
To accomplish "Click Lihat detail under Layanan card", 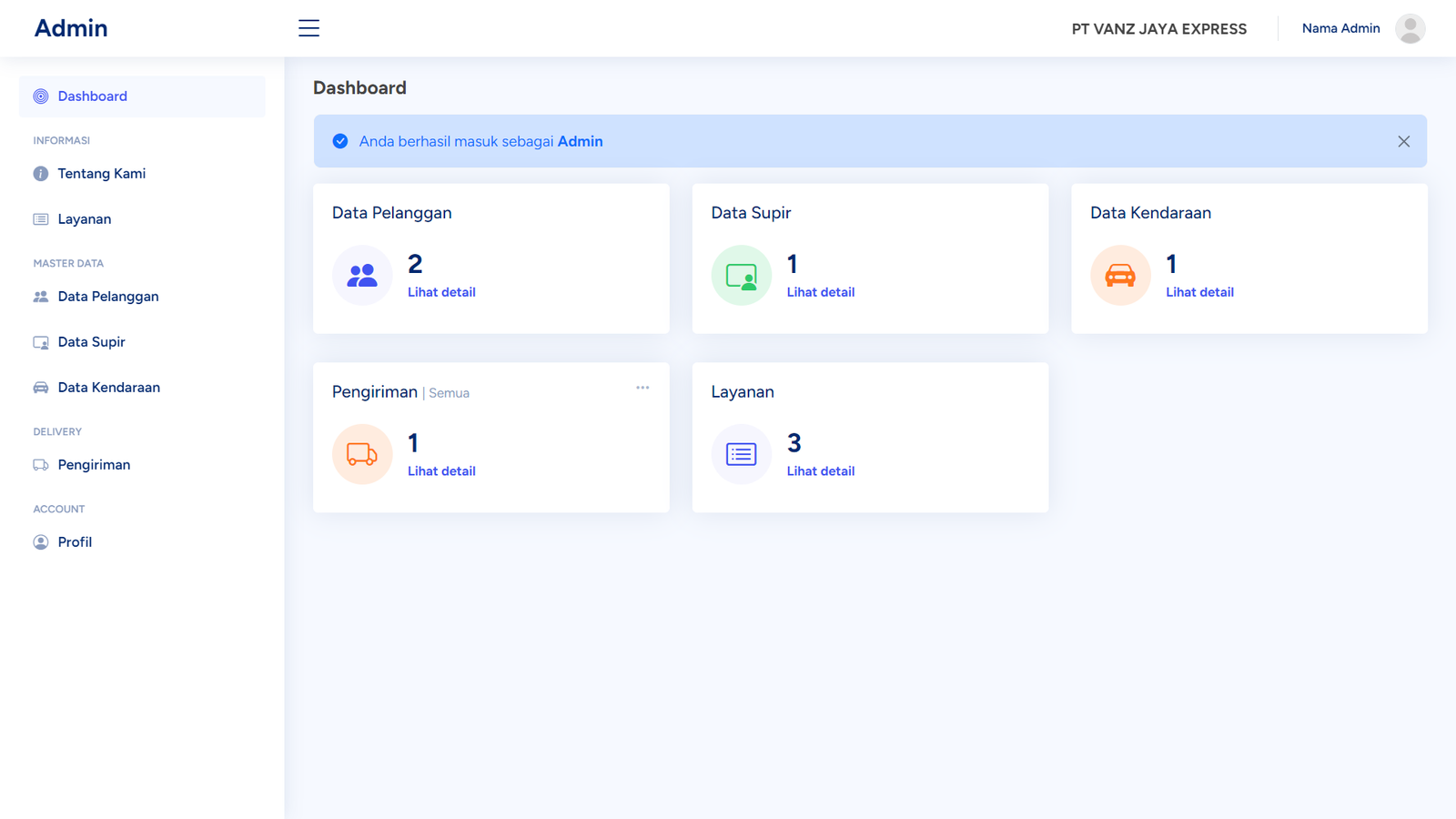I will coord(820,471).
